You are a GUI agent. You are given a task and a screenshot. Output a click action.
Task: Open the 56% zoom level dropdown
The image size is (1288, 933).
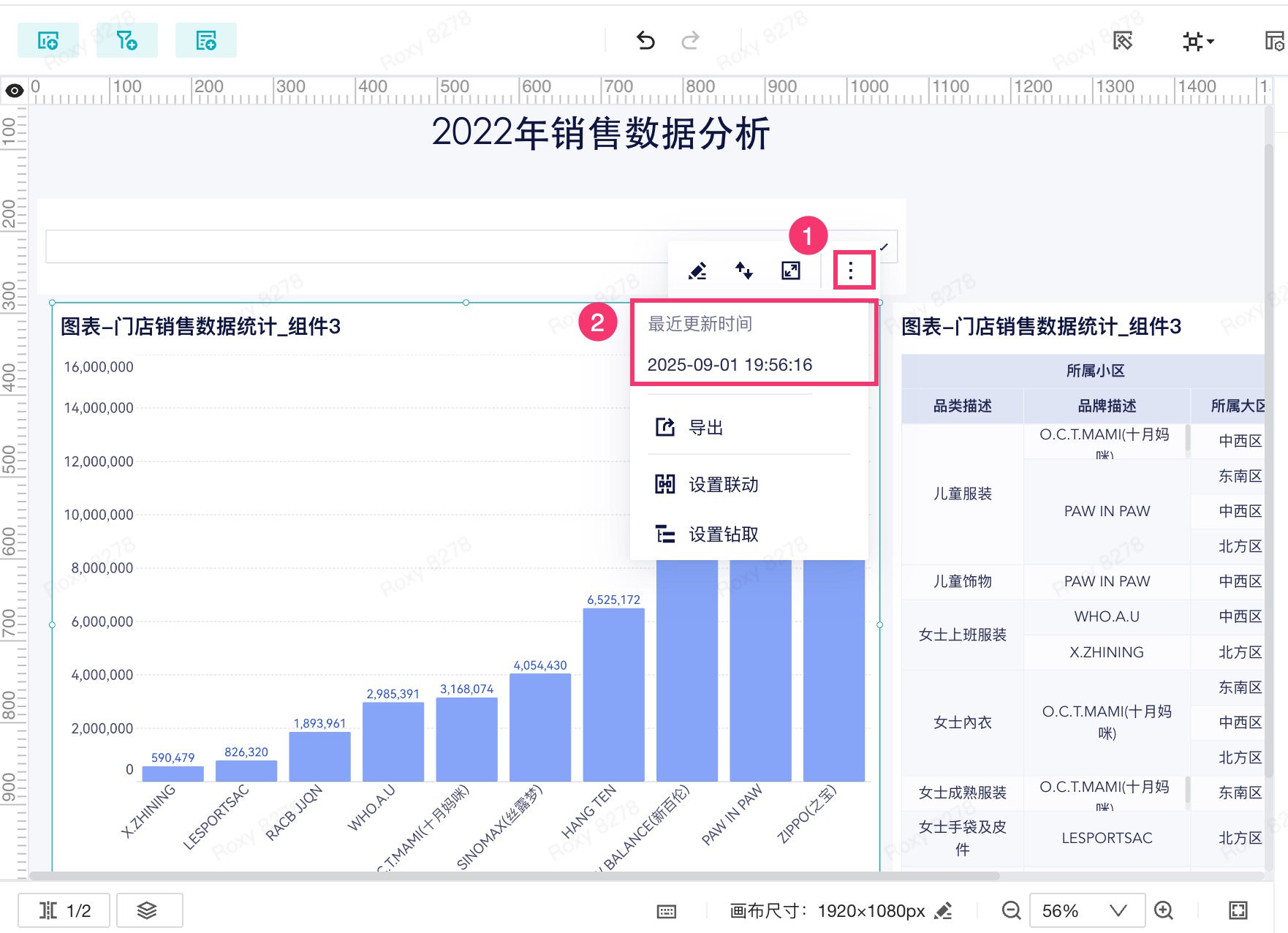point(1087,910)
